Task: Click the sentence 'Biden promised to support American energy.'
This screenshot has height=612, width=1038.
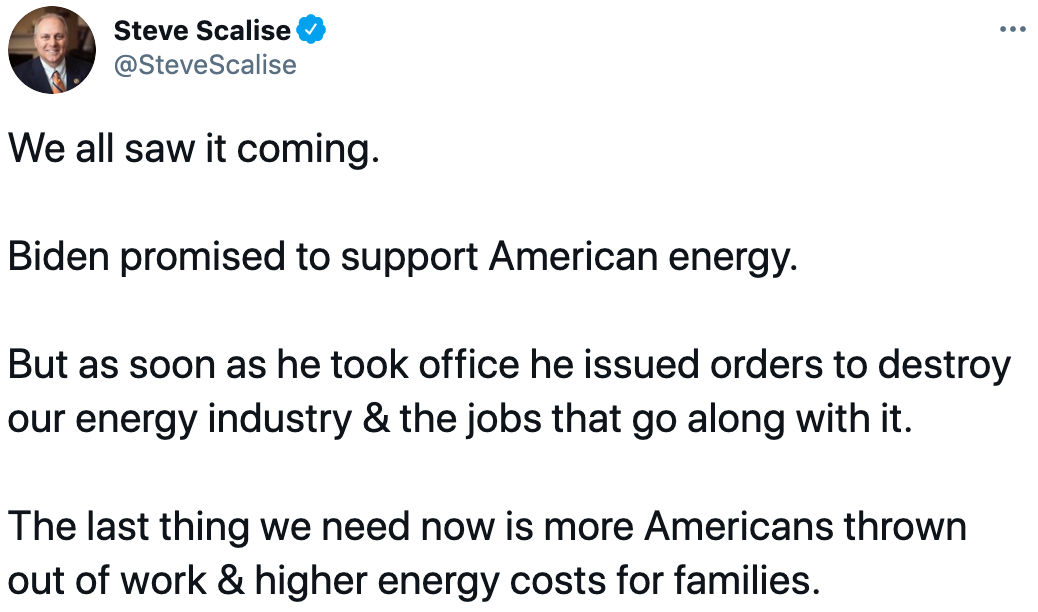Action: pos(402,257)
